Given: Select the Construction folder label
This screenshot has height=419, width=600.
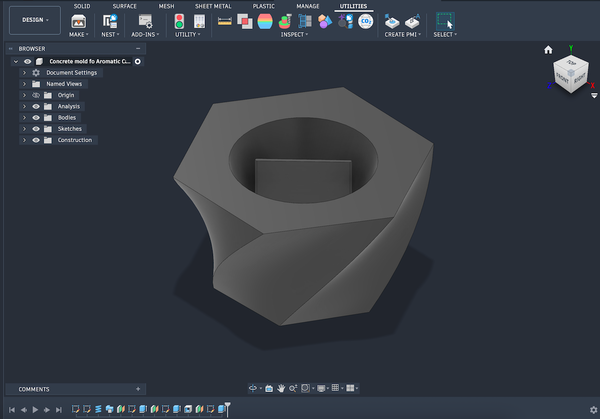Looking at the screenshot, I should click(75, 140).
